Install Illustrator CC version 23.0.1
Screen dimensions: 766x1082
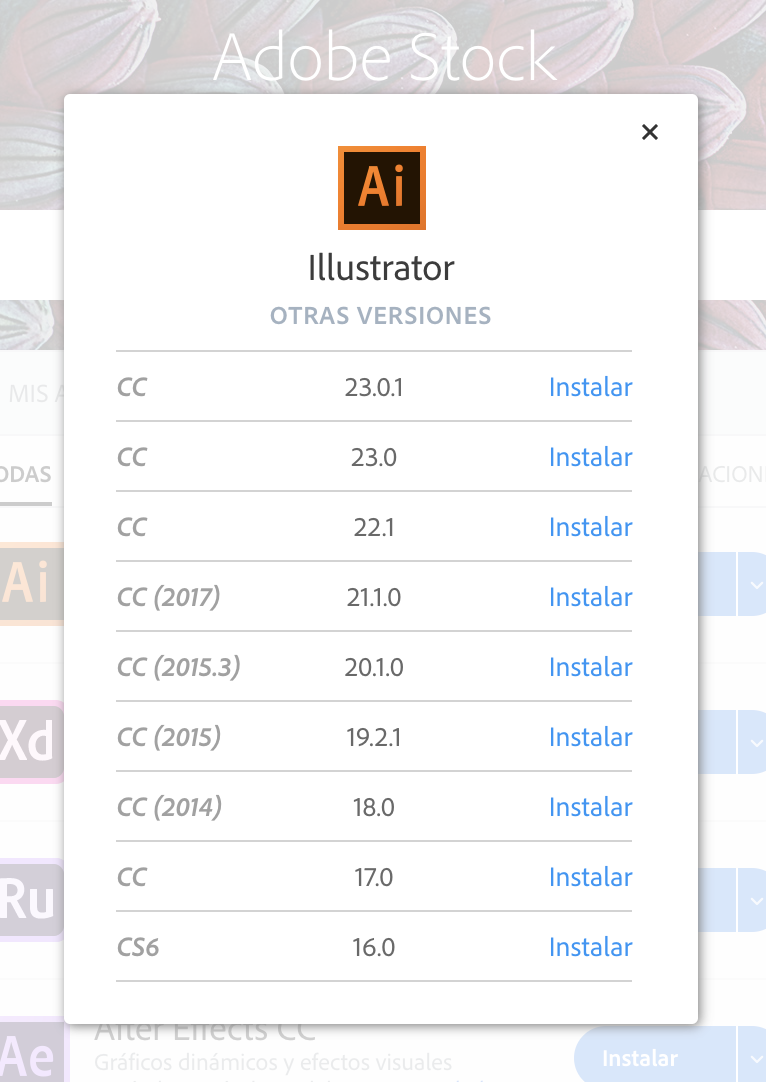click(590, 387)
